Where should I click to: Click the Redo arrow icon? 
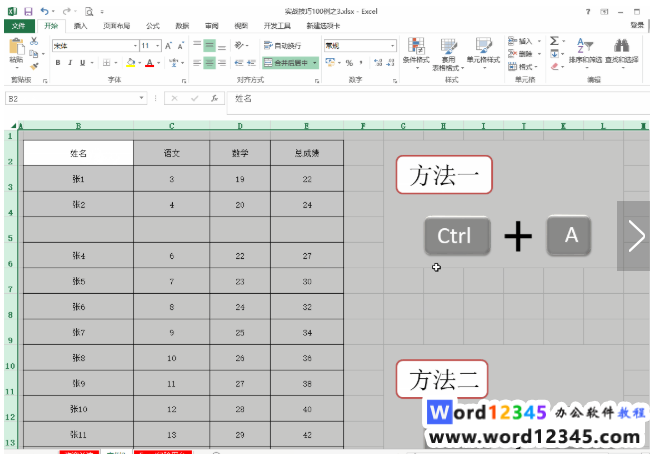pyautogui.click(x=66, y=11)
